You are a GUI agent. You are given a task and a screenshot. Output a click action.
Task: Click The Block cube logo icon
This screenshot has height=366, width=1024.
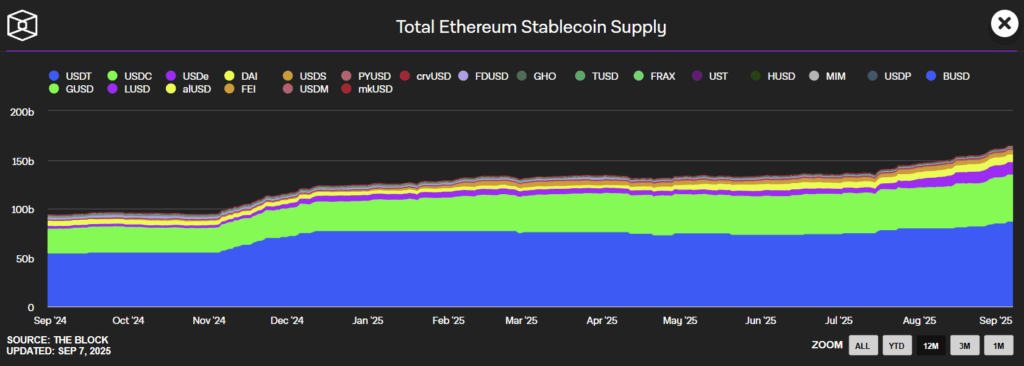tap(22, 25)
